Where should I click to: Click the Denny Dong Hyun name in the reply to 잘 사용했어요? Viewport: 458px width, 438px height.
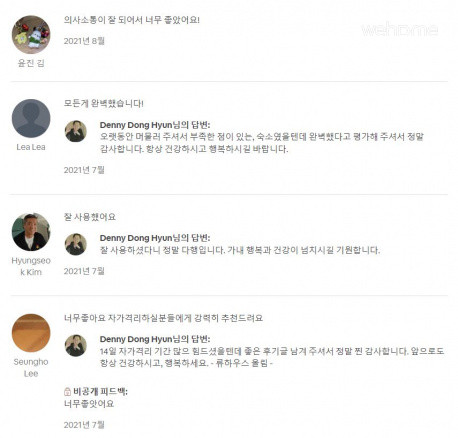(136, 238)
